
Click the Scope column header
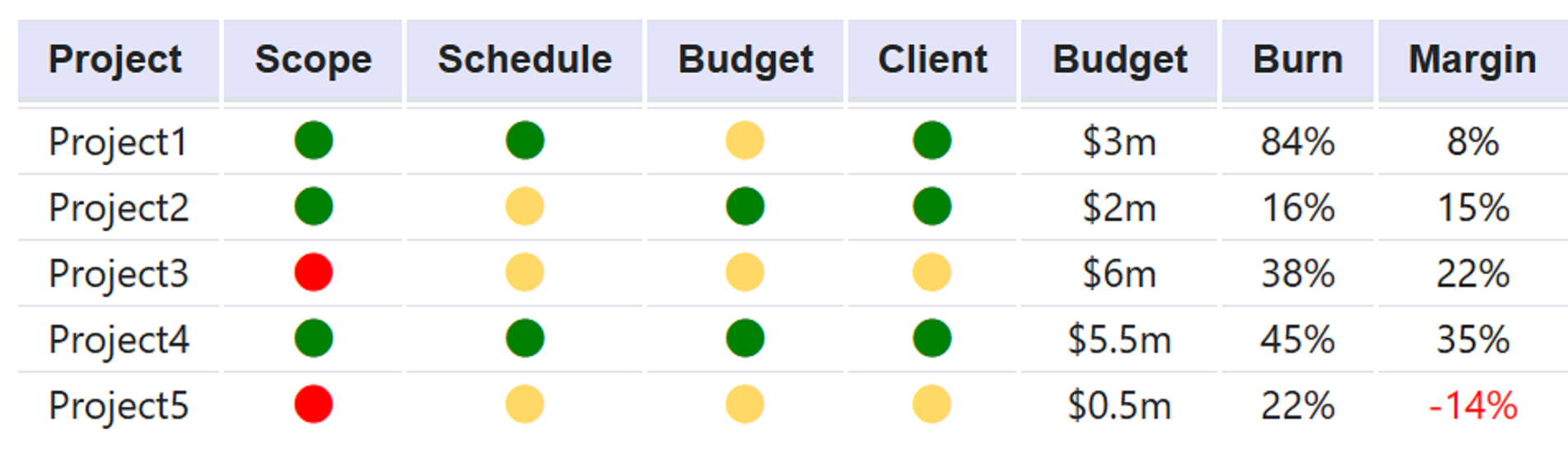click(313, 60)
